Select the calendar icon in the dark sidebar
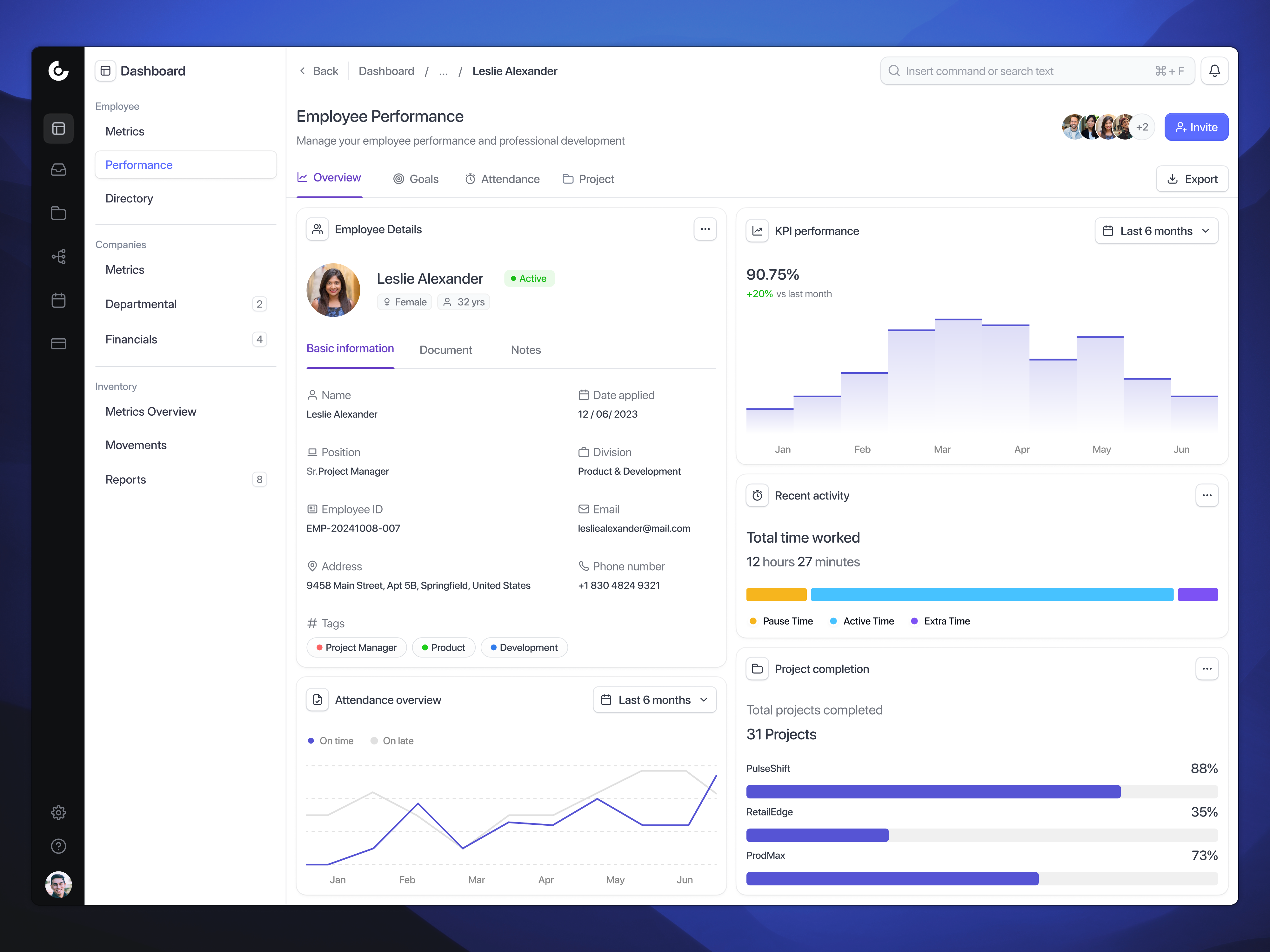 coord(58,300)
